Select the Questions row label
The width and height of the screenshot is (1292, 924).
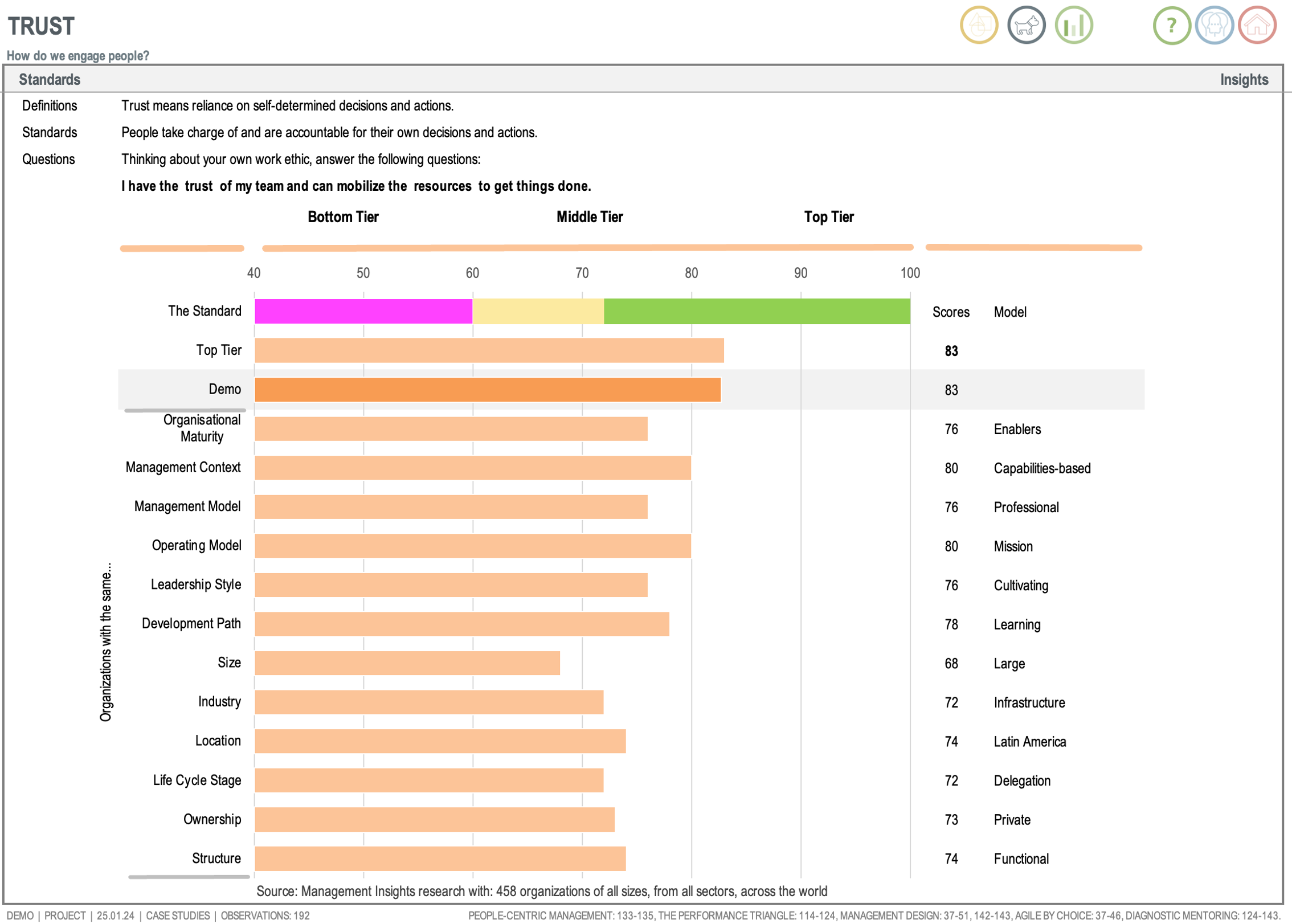click(48, 159)
